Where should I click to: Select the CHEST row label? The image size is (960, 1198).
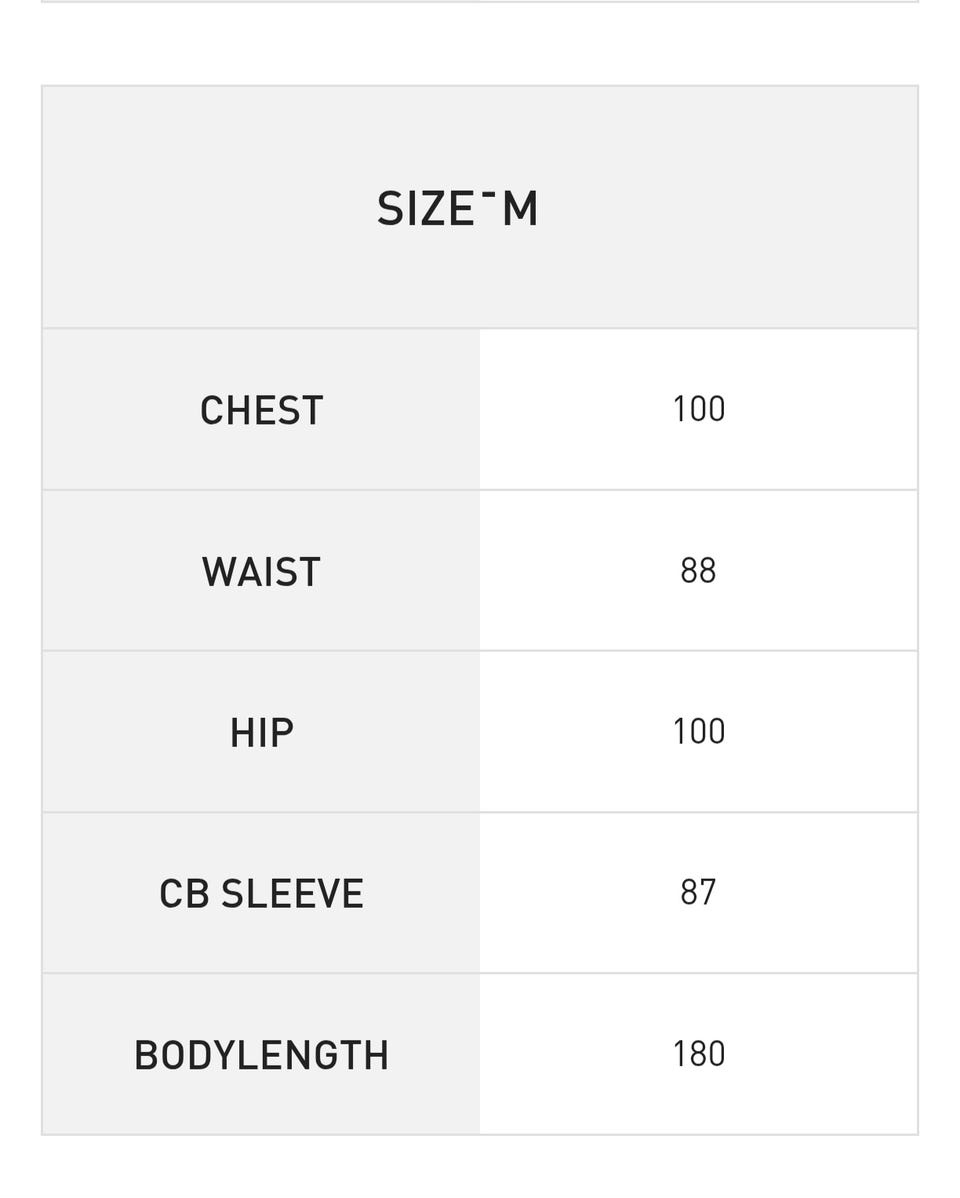261,410
